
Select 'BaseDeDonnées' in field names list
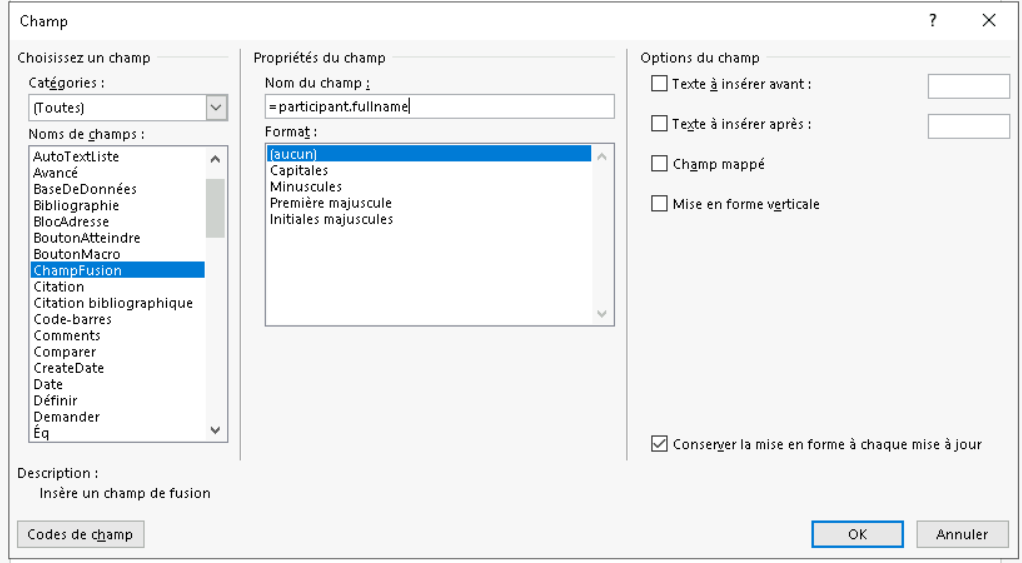(85, 189)
